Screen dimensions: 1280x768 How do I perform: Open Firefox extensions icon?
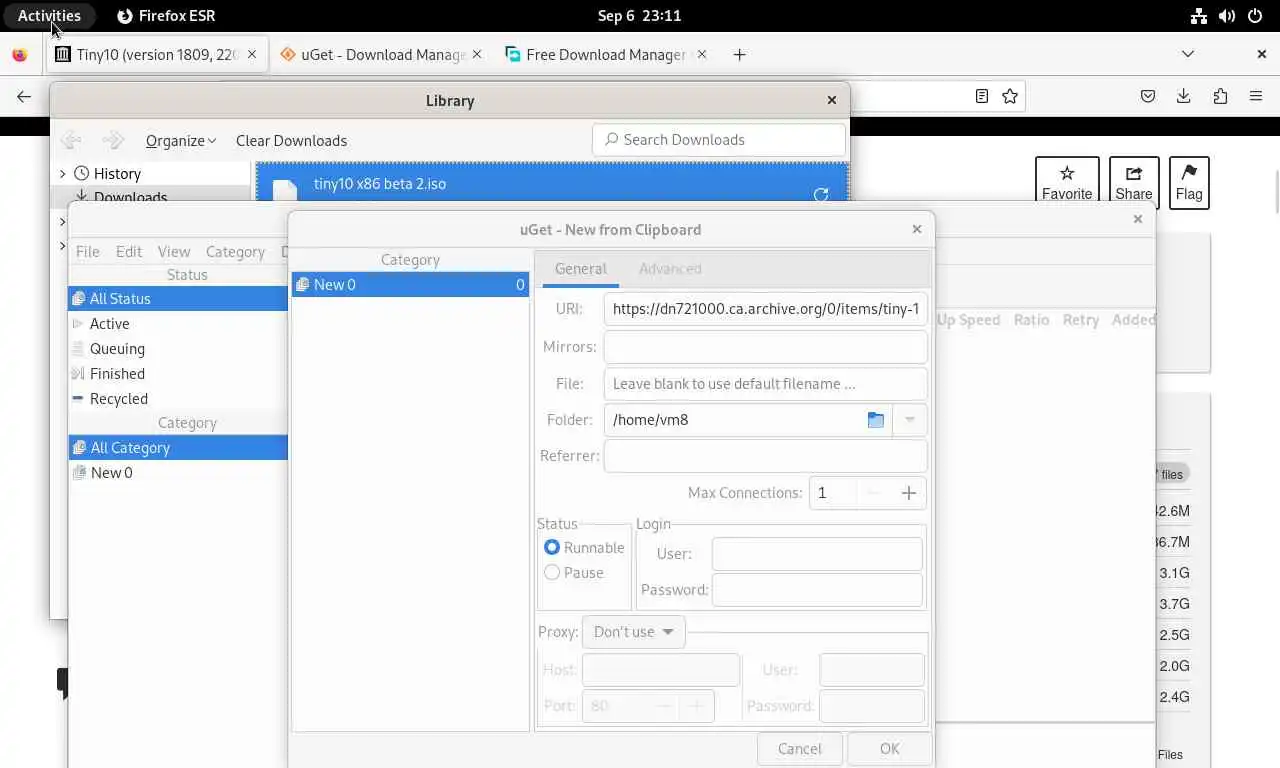[x=1220, y=96]
